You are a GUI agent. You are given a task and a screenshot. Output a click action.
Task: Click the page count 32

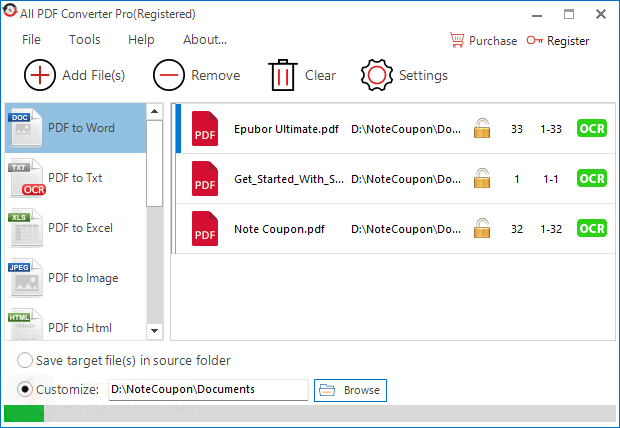517,229
